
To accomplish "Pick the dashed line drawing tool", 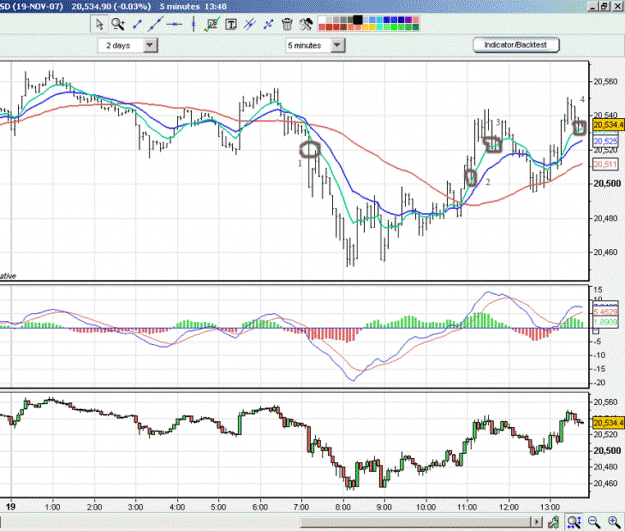I will (268, 24).
